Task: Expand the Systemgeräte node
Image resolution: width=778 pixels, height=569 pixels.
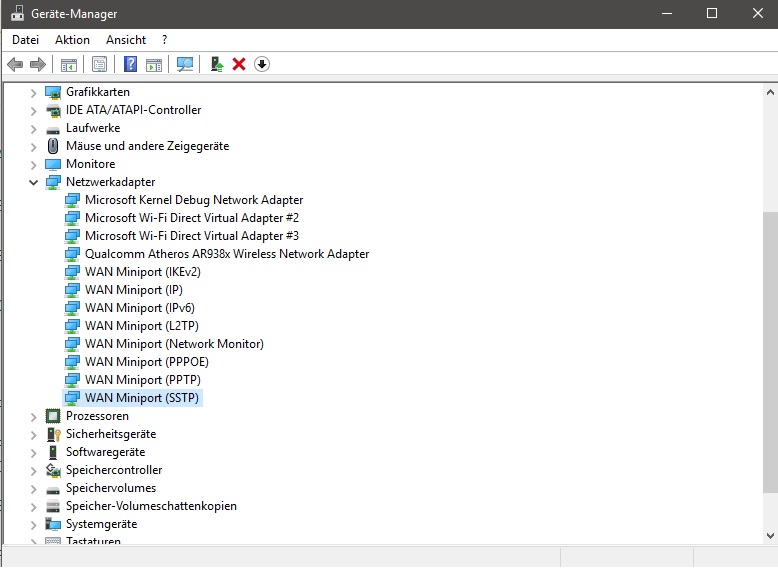Action: (x=33, y=525)
